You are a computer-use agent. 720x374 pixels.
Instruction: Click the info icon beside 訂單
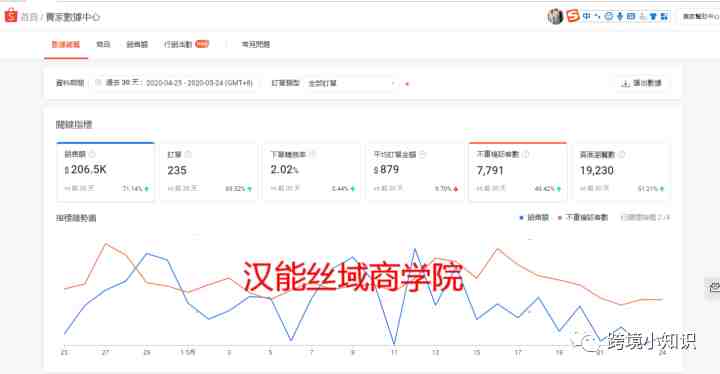tap(188, 154)
